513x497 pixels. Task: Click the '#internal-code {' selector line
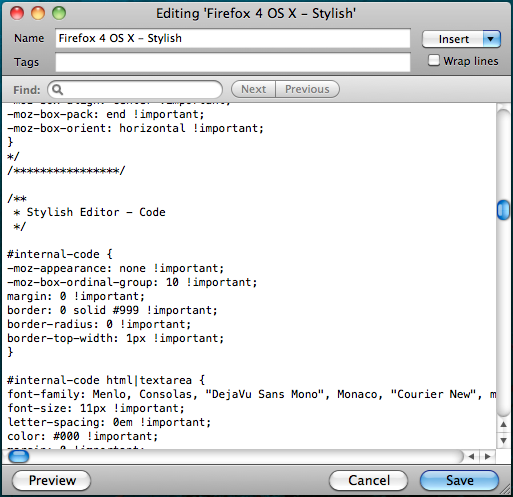click(60, 254)
